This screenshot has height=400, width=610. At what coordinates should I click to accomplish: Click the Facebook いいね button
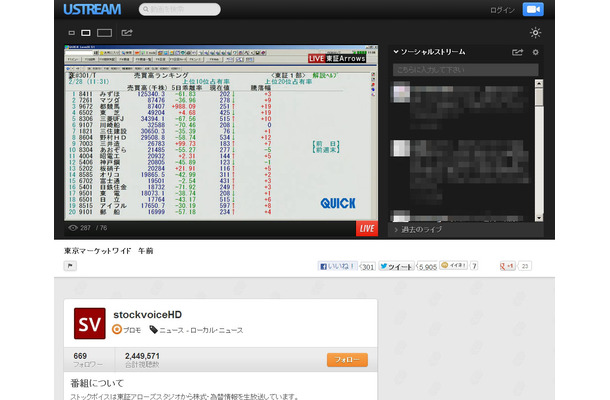click(x=337, y=266)
